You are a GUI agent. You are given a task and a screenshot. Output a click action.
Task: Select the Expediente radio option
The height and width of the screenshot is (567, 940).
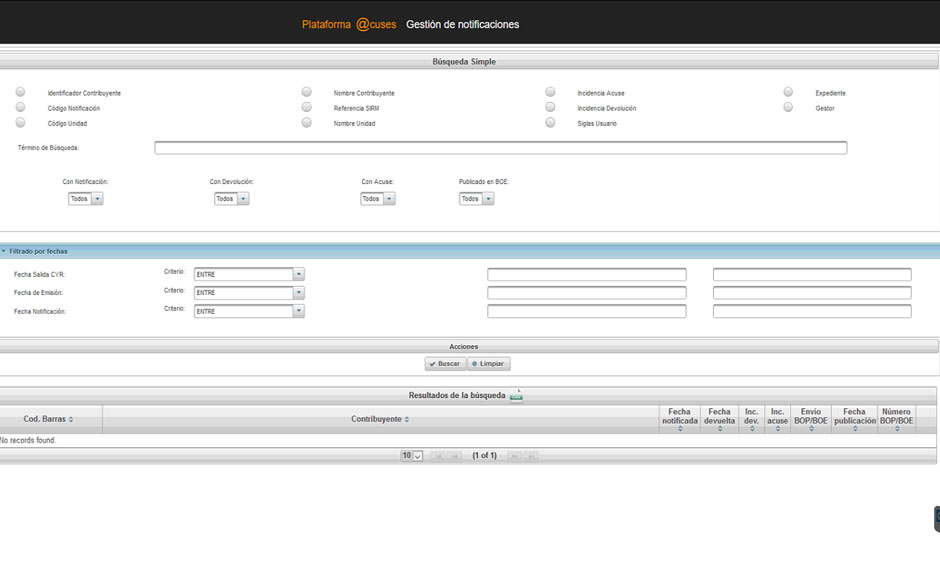(x=788, y=93)
